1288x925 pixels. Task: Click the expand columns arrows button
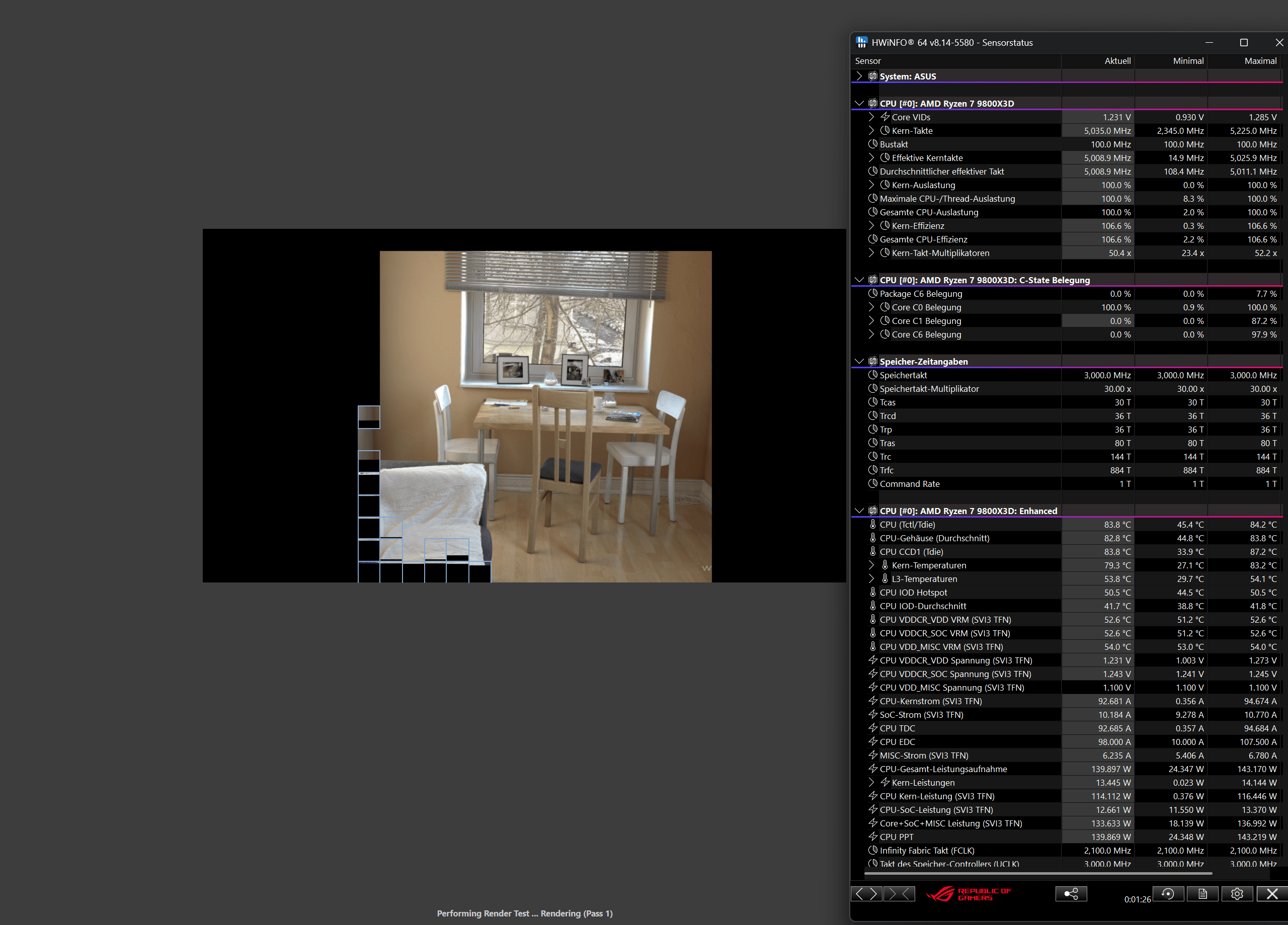coord(866,894)
